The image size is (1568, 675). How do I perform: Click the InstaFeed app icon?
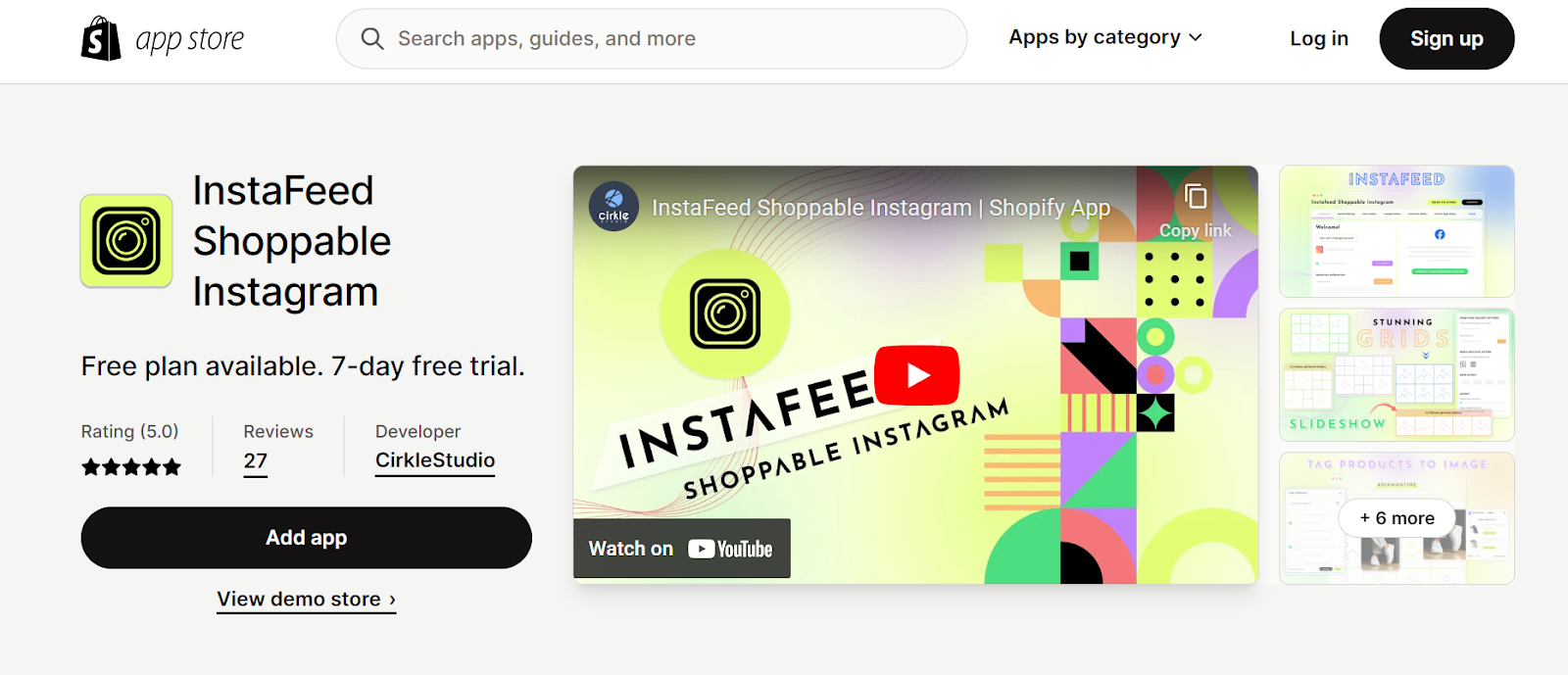click(126, 241)
